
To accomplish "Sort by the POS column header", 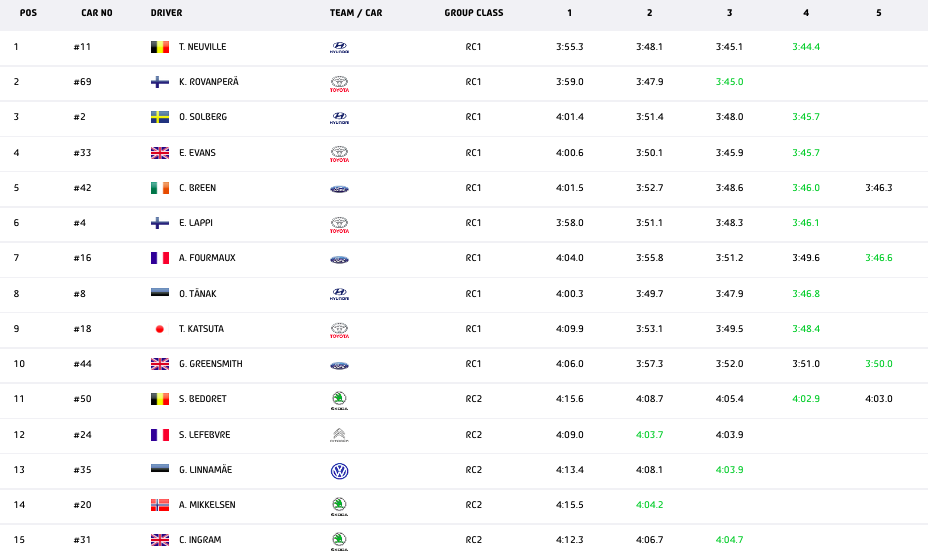I will 28,13.
